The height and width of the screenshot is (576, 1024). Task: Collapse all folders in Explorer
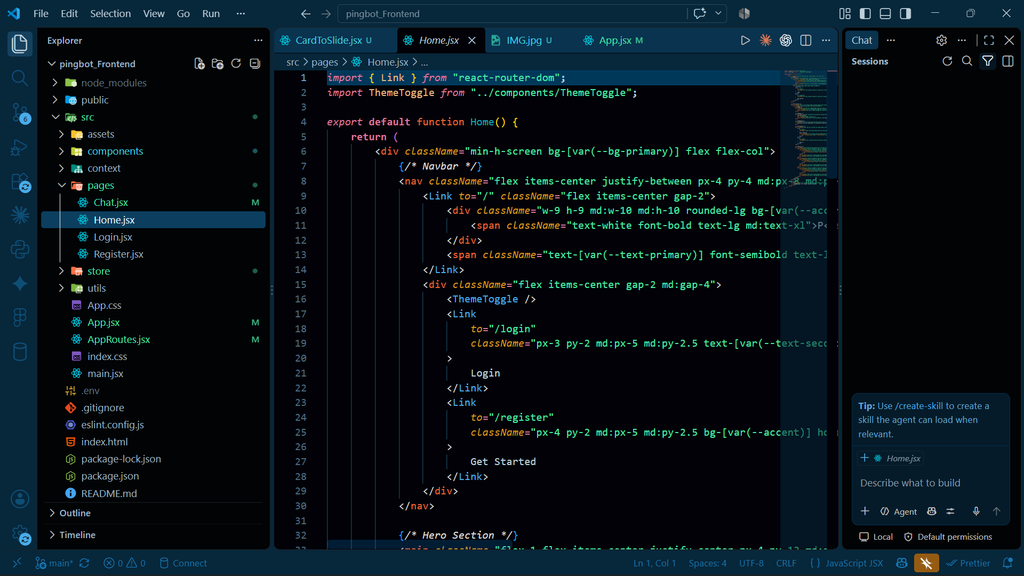coord(255,63)
